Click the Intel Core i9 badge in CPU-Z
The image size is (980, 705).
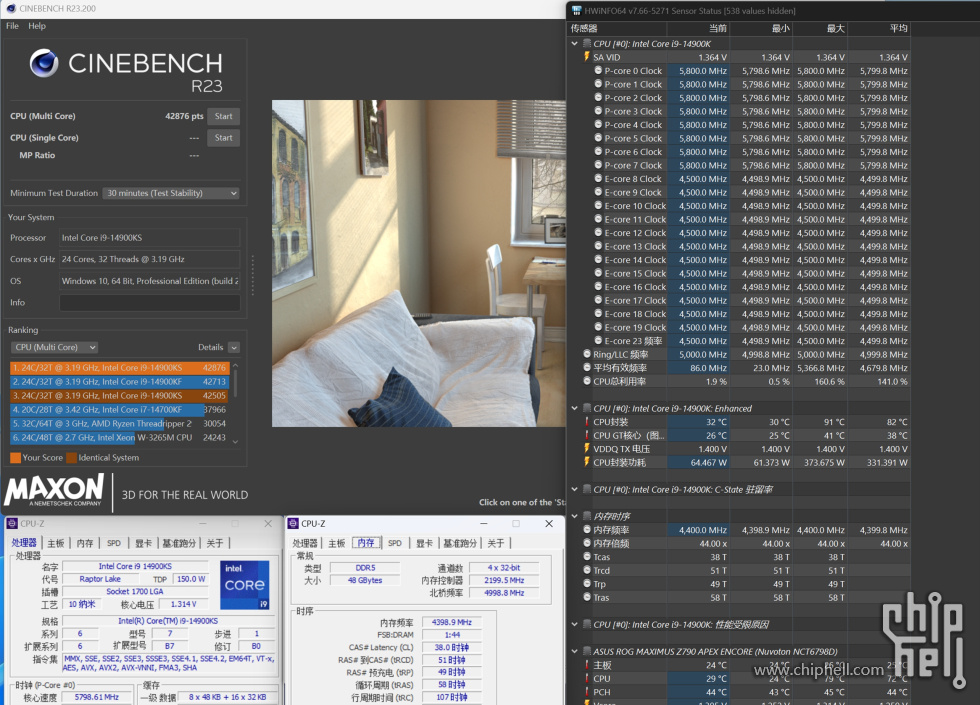pyautogui.click(x=244, y=585)
